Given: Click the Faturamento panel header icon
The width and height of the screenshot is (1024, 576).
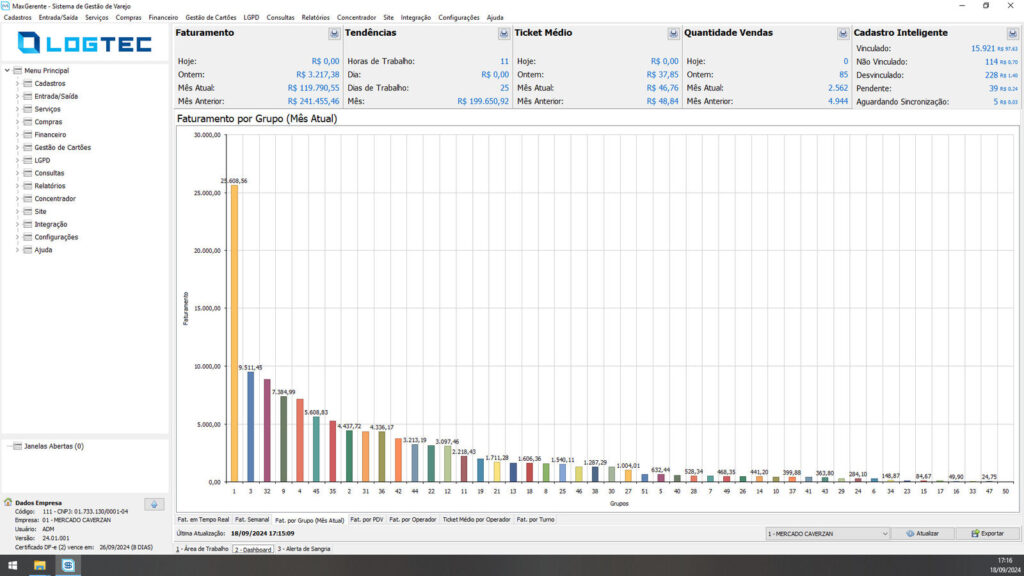Looking at the screenshot, I should point(334,33).
